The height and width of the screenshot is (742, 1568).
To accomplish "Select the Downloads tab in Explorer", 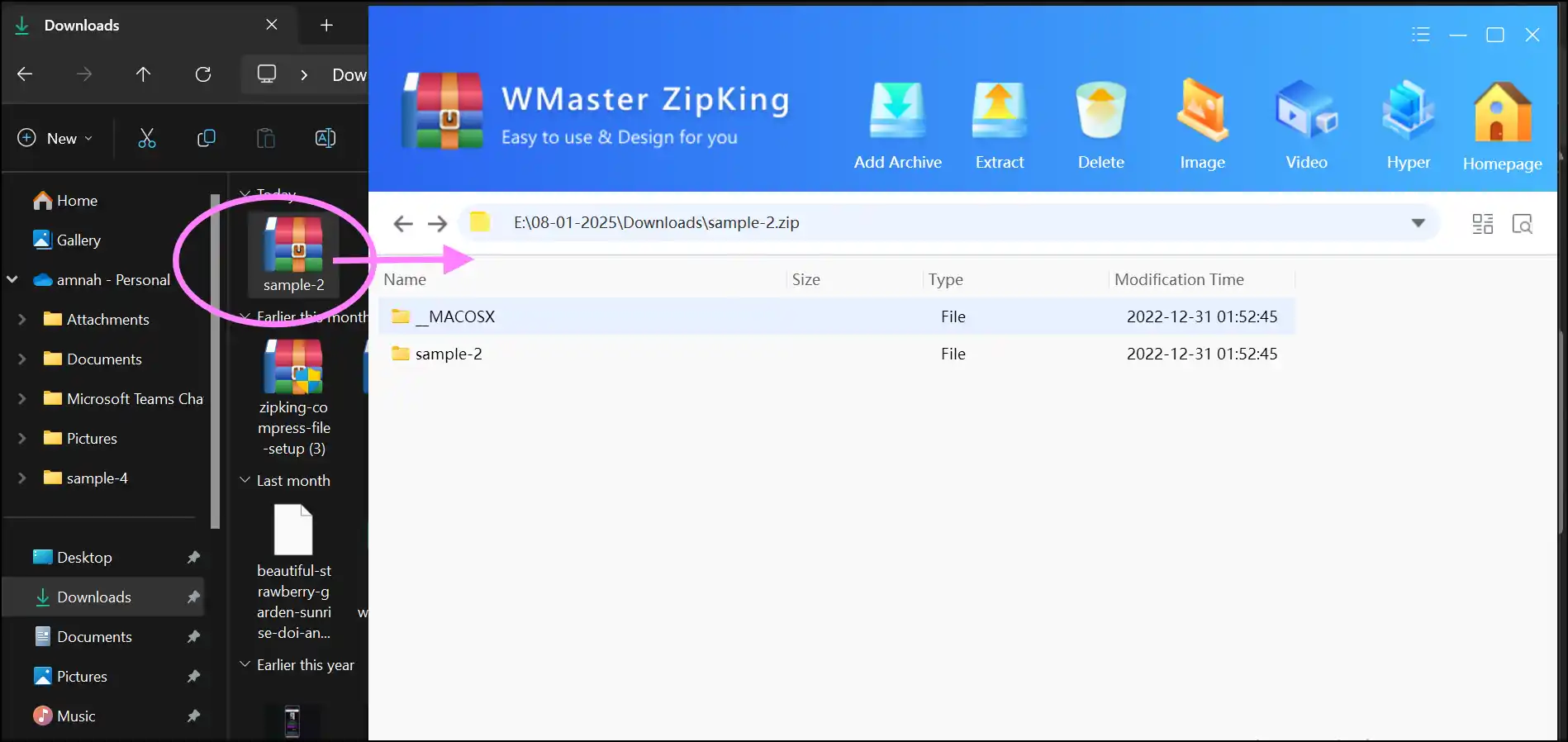I will (149, 26).
